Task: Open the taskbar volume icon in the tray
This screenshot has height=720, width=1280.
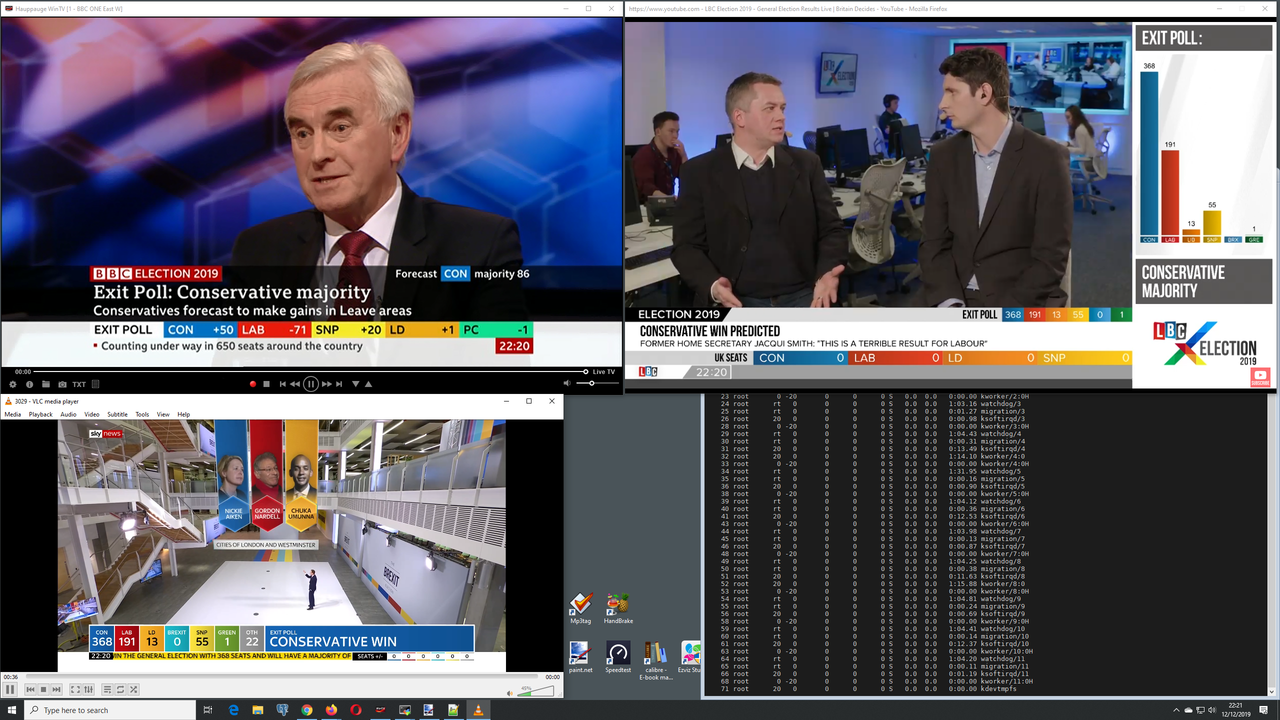Action: [1212, 710]
